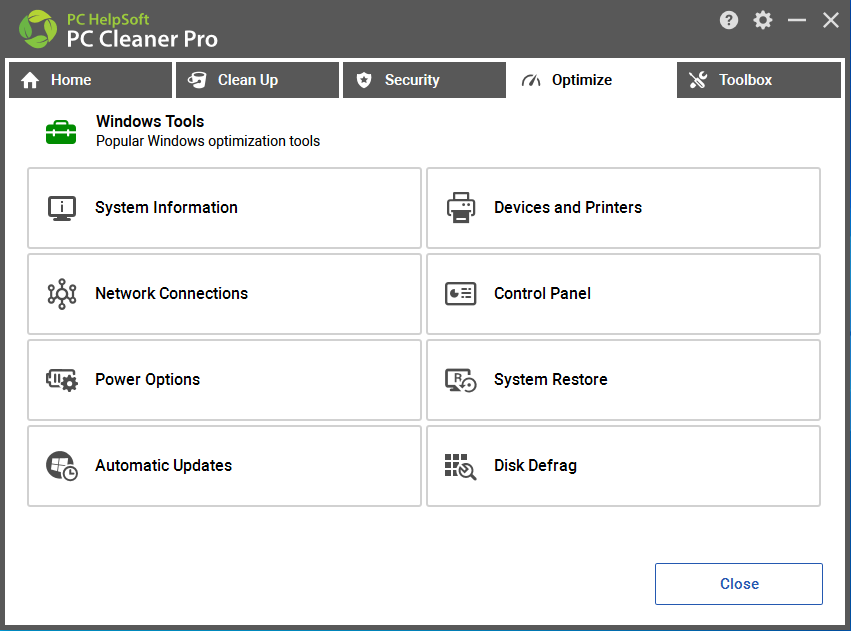Select the Optimize tab label
The width and height of the screenshot is (851, 631).
pyautogui.click(x=582, y=80)
